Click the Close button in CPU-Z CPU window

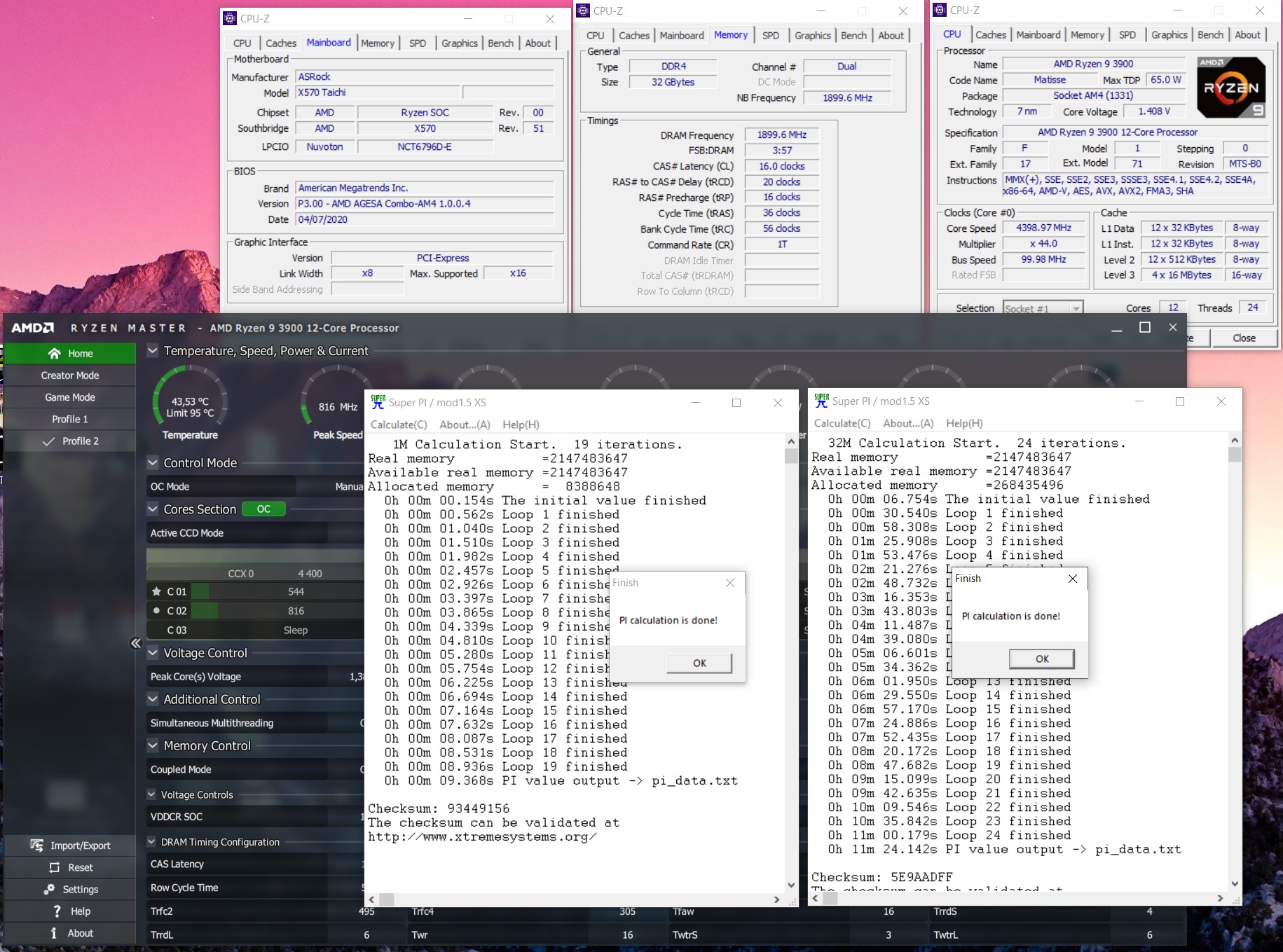1244,338
